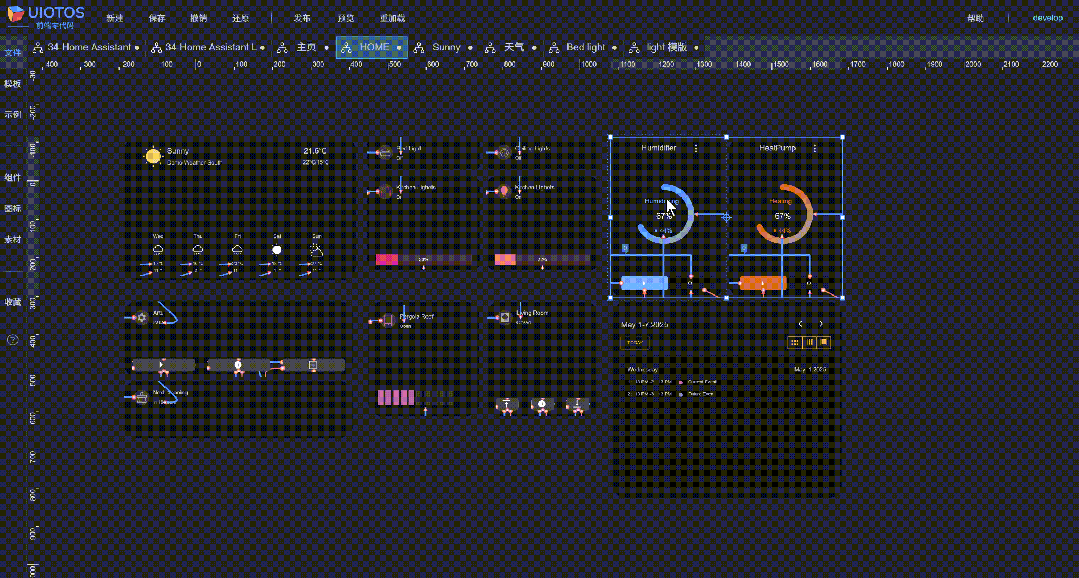This screenshot has width=1079, height=578.
Task: Click the dot on the Sunny tab
Action: (470, 48)
